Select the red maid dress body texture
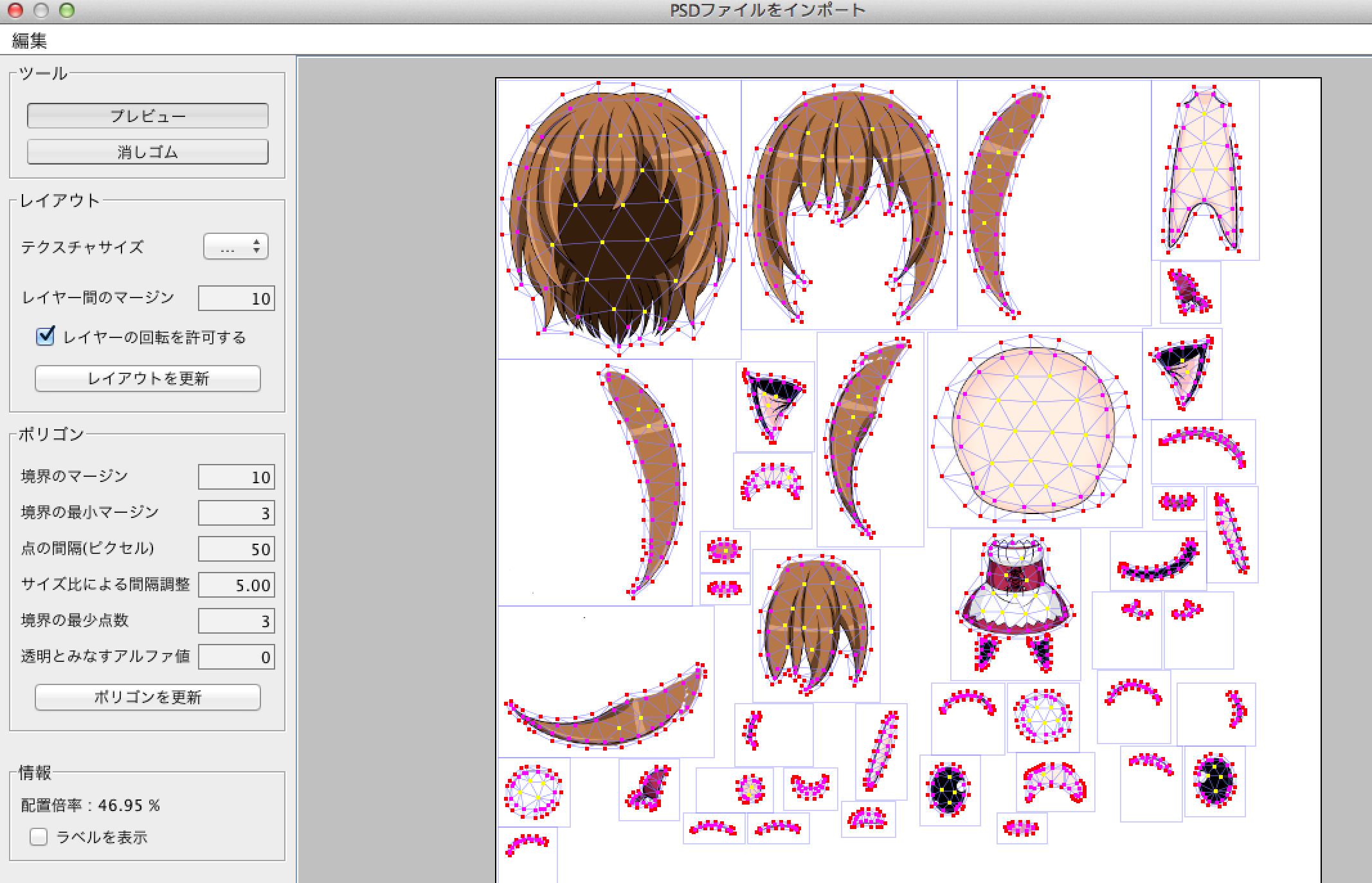 point(1015,604)
